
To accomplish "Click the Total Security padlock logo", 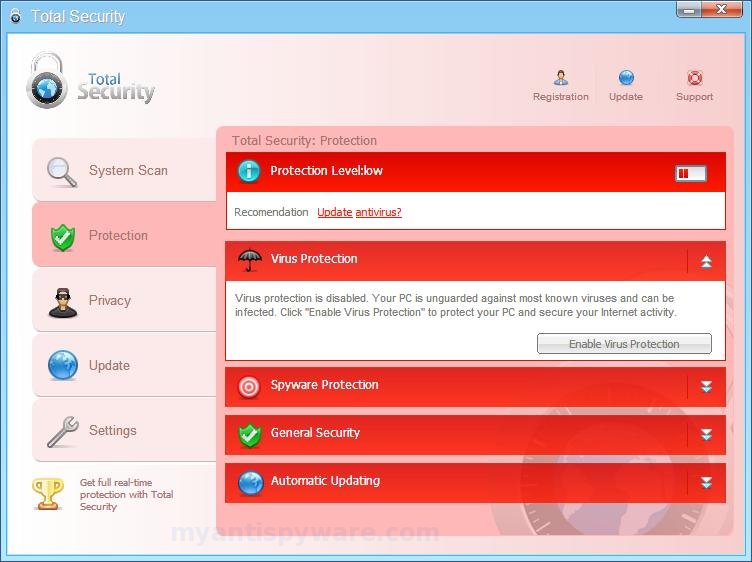I will (x=47, y=80).
